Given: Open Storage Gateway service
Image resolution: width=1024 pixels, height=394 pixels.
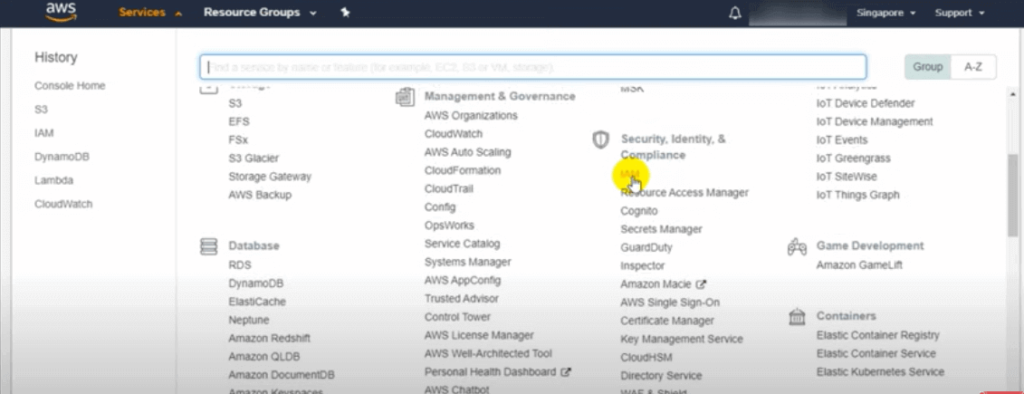Looking at the screenshot, I should click(270, 176).
